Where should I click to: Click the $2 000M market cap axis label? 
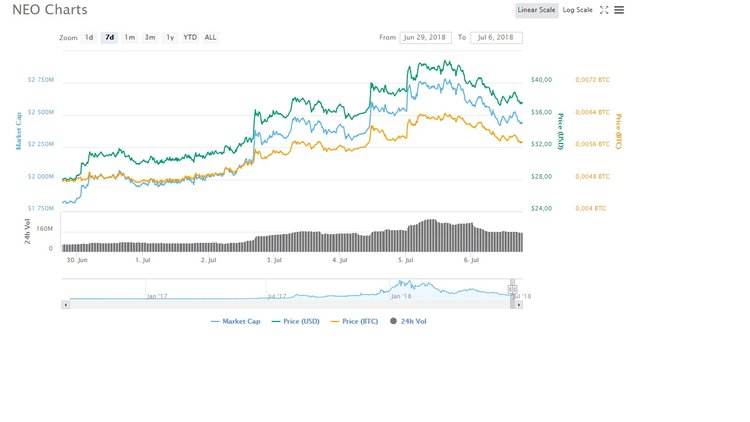pyautogui.click(x=41, y=177)
